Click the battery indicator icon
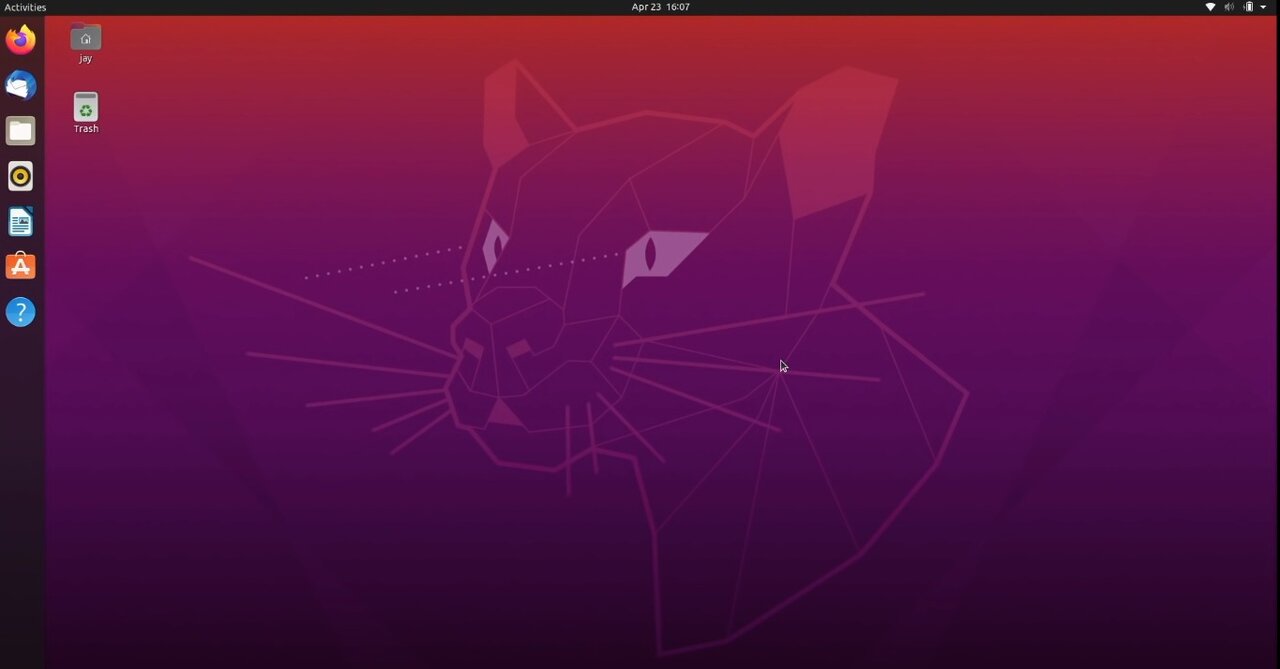The image size is (1280, 669). 1248,7
